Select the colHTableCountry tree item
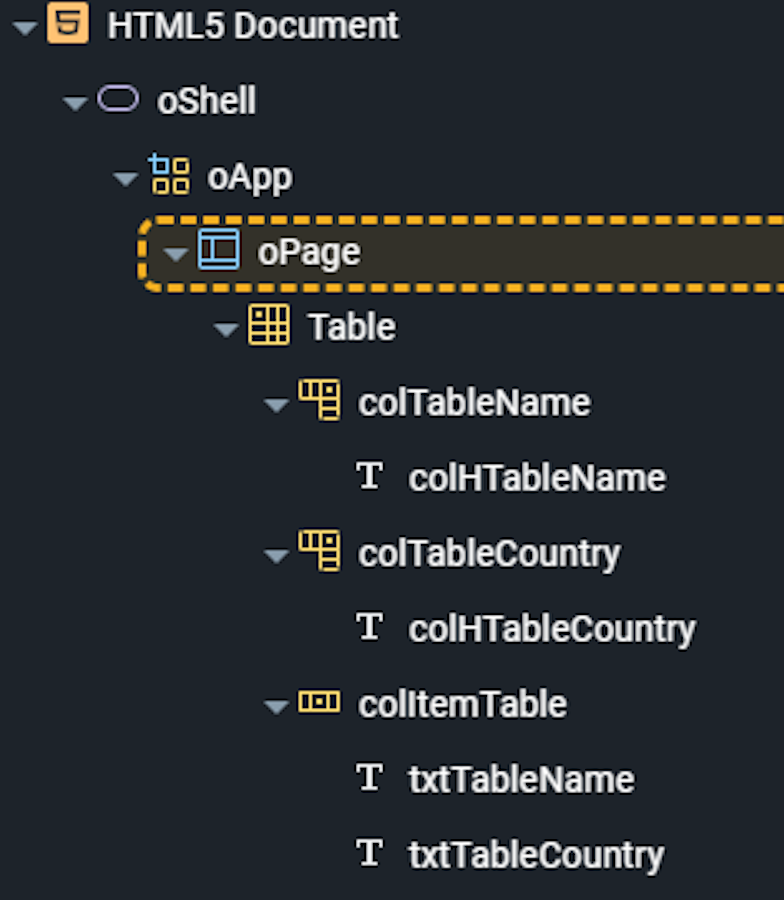Viewport: 784px width, 900px height. [x=552, y=630]
